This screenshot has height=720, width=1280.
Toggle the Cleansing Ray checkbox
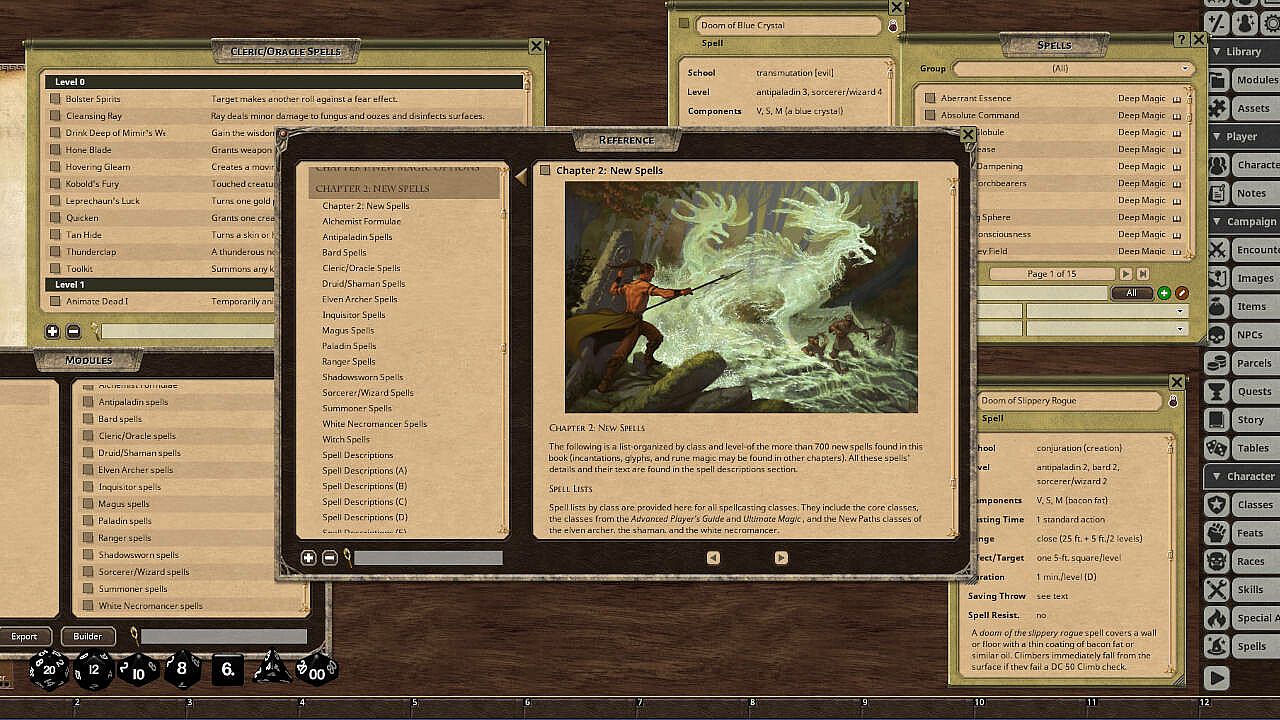click(x=56, y=116)
